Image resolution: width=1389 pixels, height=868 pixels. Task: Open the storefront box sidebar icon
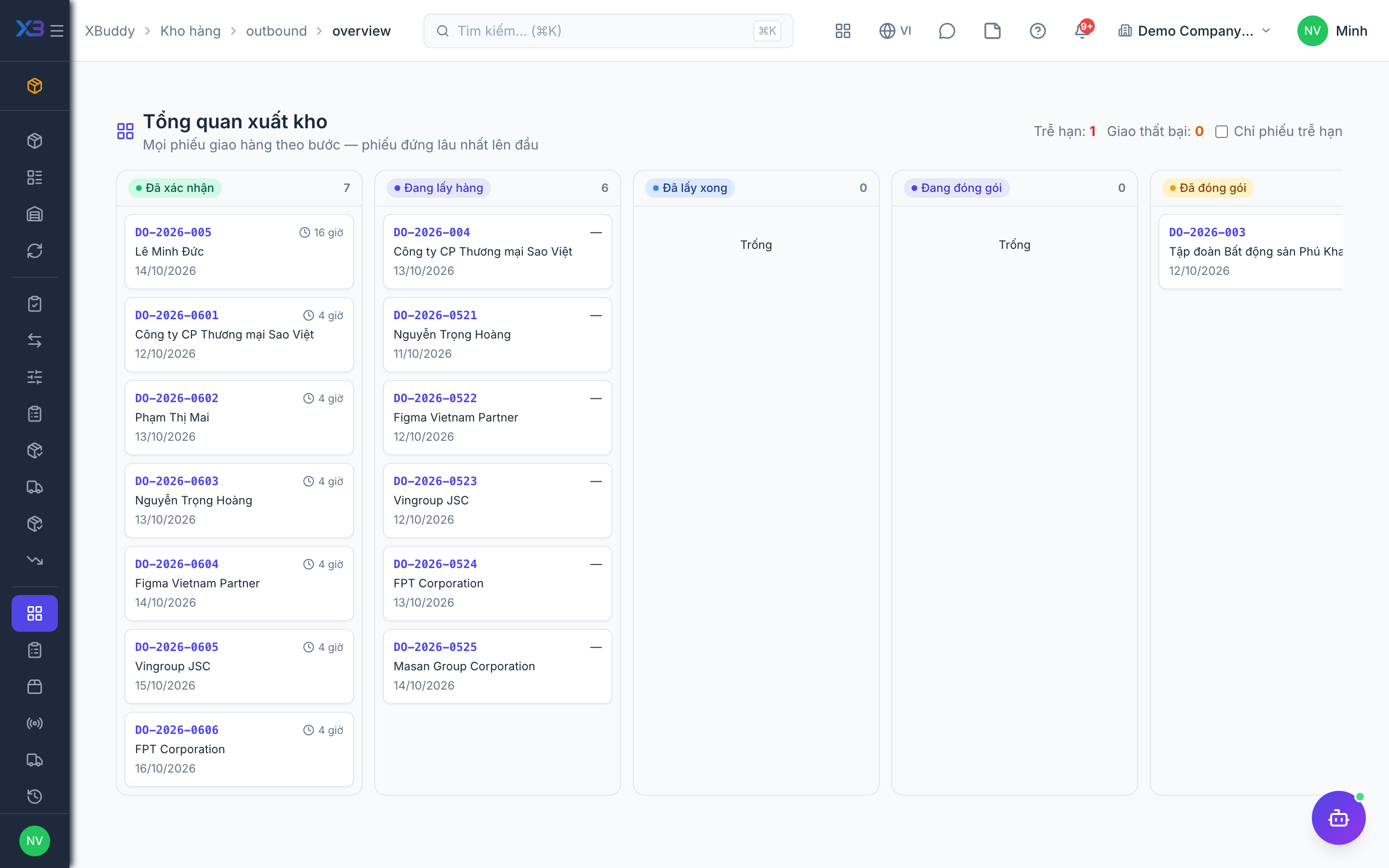click(x=34, y=687)
